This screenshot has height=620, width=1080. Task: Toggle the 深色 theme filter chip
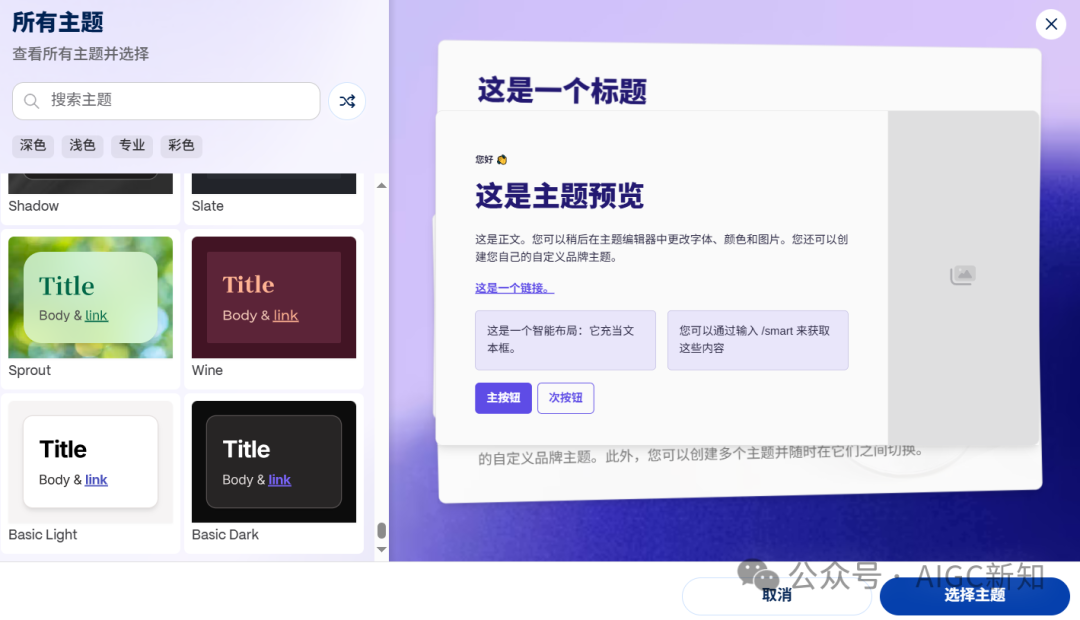click(x=32, y=146)
